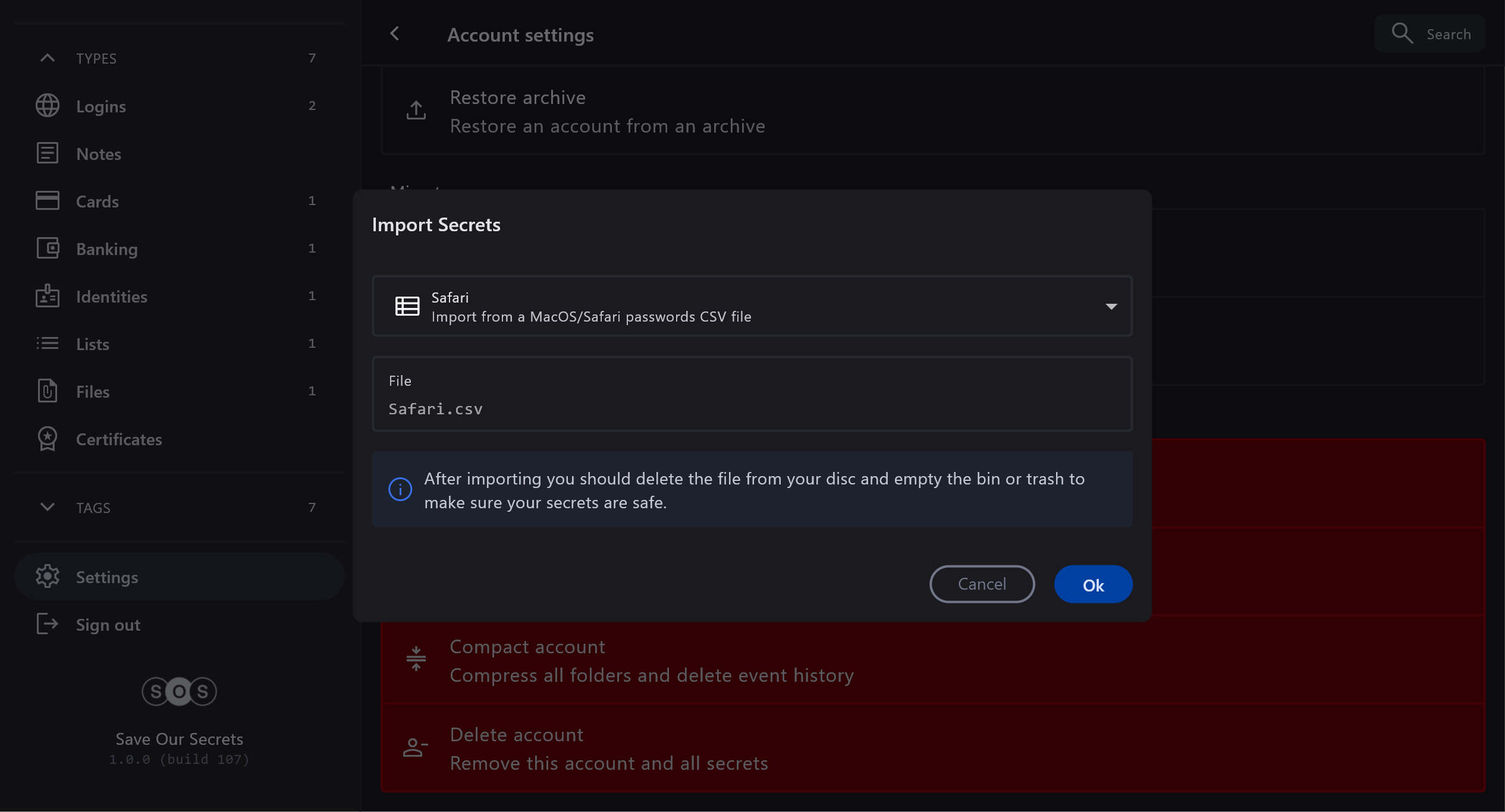Confirm import with the Ok button
Viewport: 1505px width, 812px height.
[1093, 585]
